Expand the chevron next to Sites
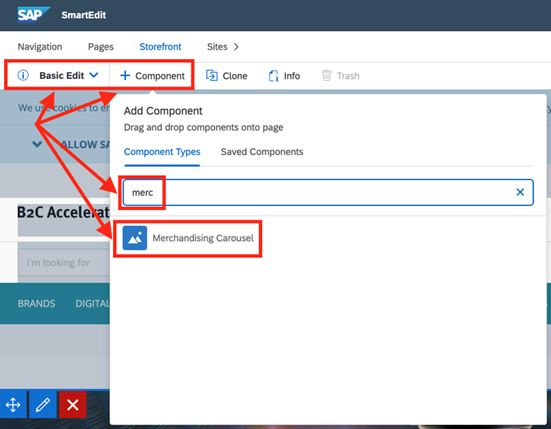The width and height of the screenshot is (551, 429). tap(236, 47)
